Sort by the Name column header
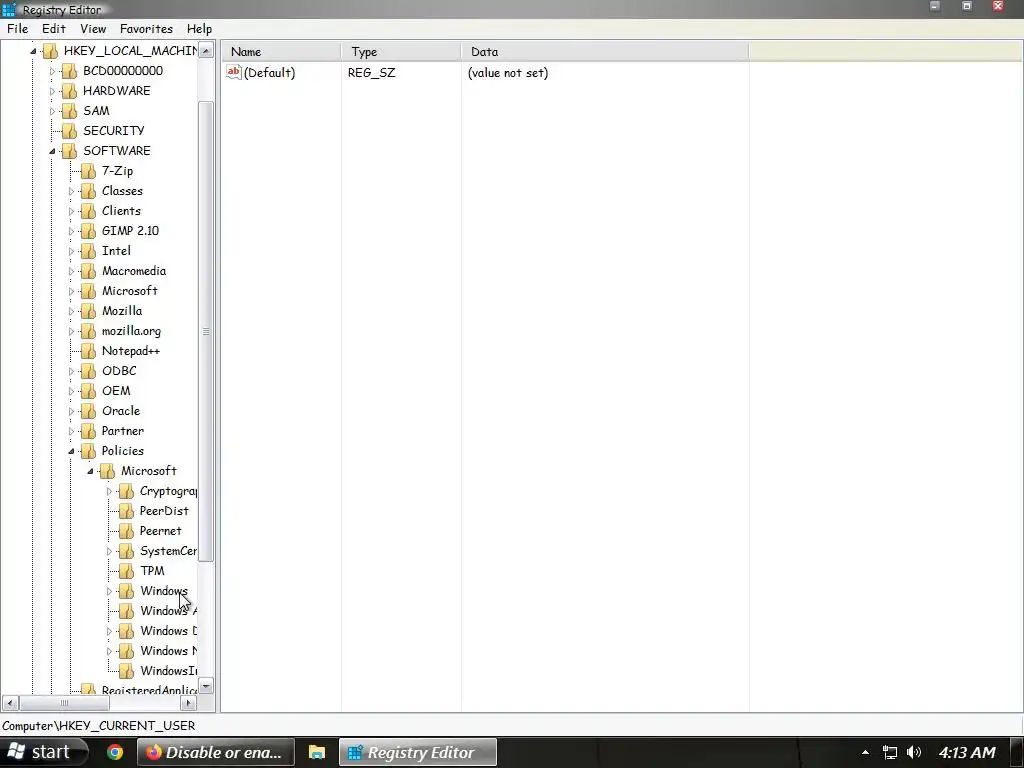This screenshot has width=1024, height=768. 281,52
